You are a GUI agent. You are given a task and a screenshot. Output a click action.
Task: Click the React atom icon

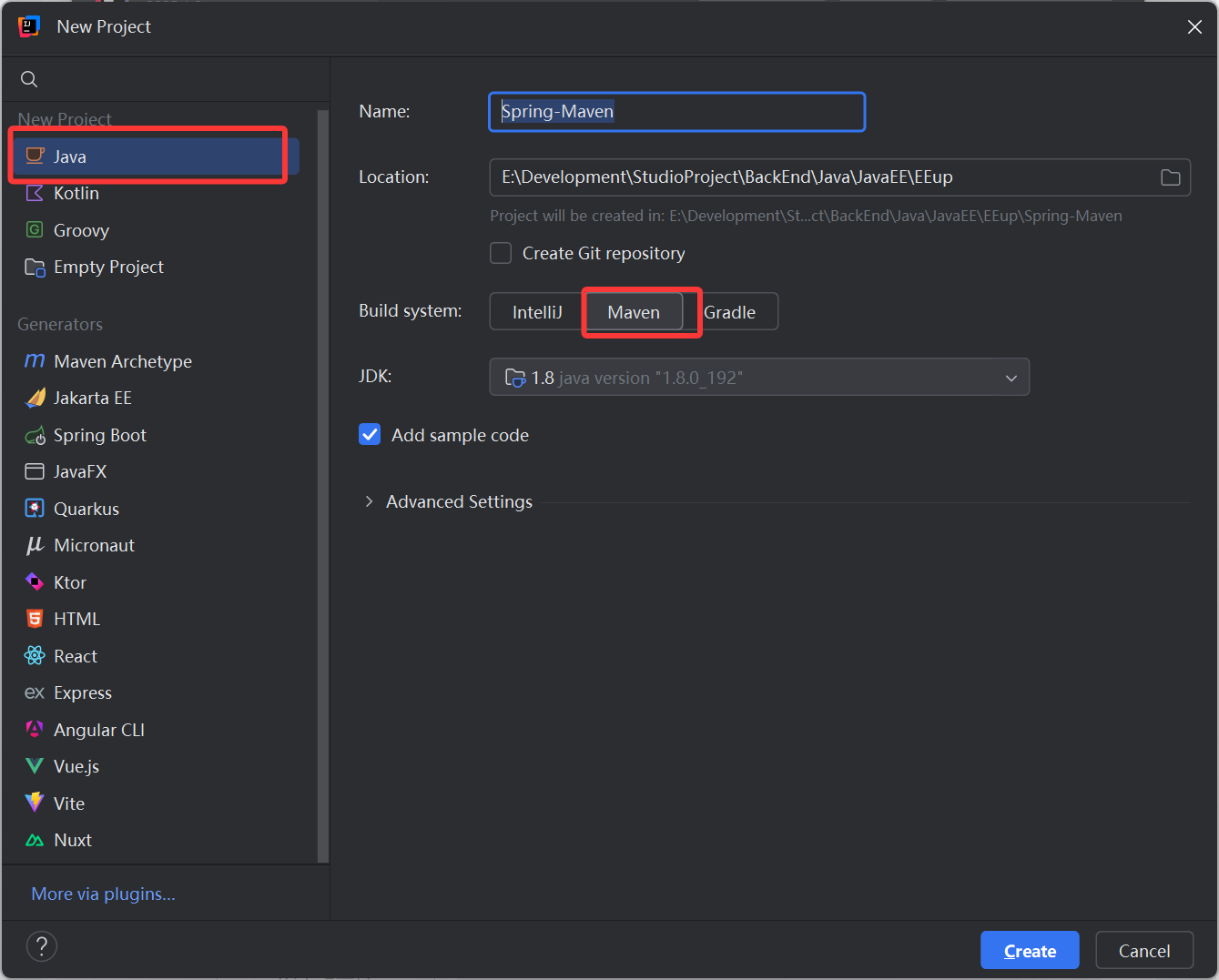[x=35, y=655]
